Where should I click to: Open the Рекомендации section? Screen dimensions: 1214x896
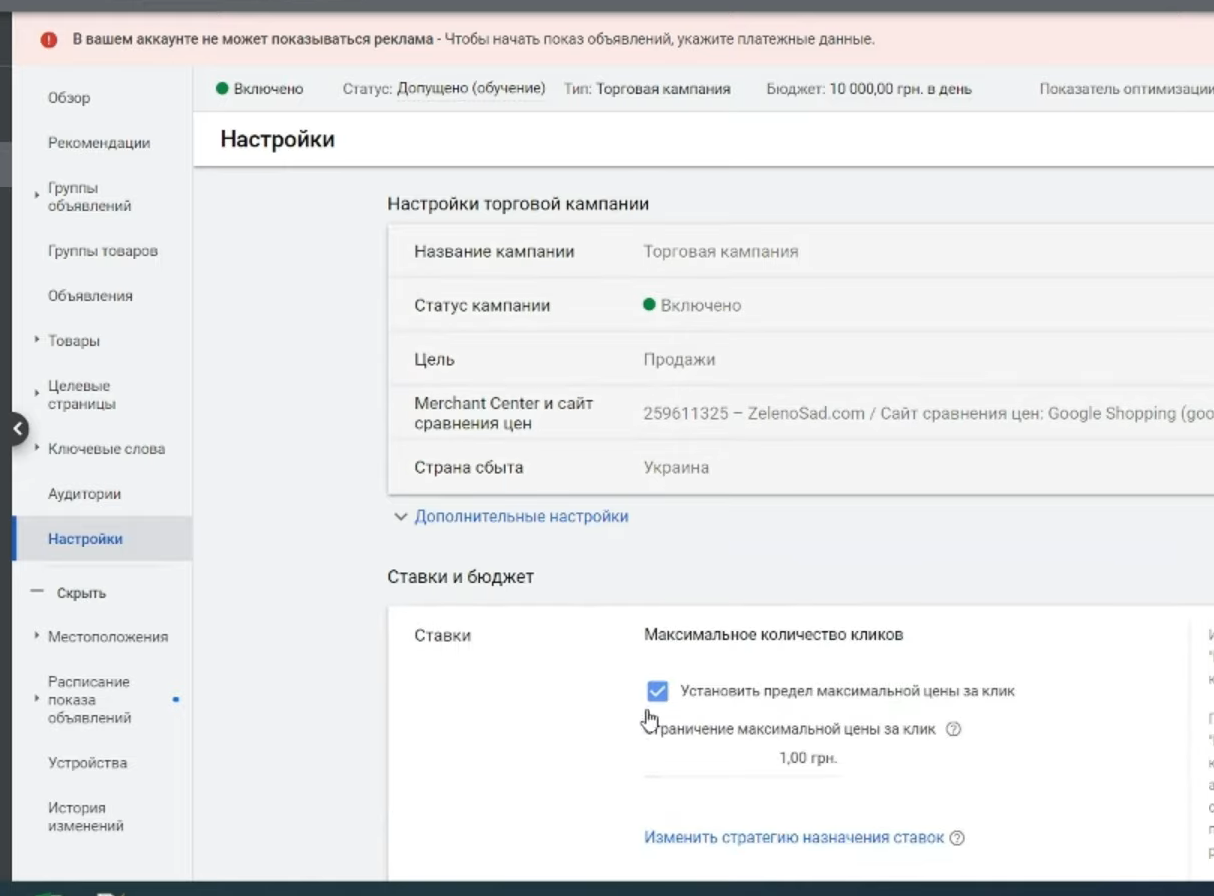click(99, 143)
